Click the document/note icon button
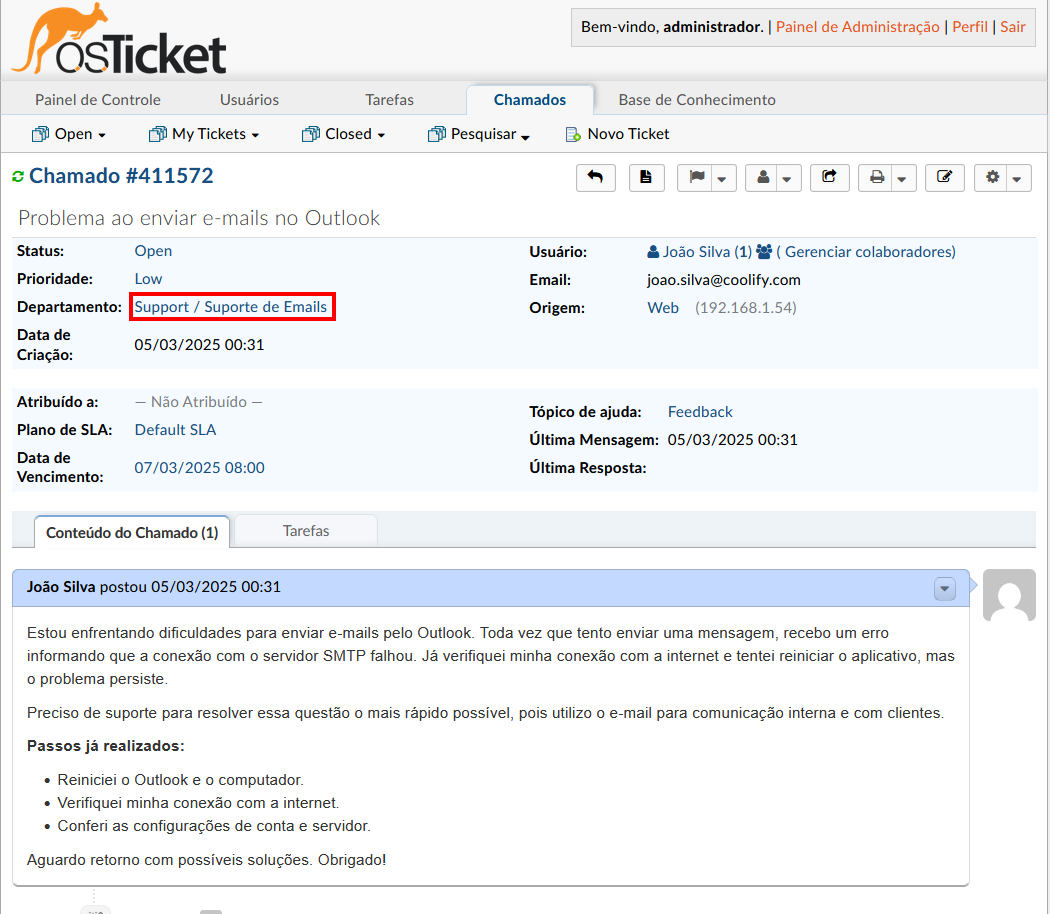The width and height of the screenshot is (1050, 914). (x=646, y=177)
